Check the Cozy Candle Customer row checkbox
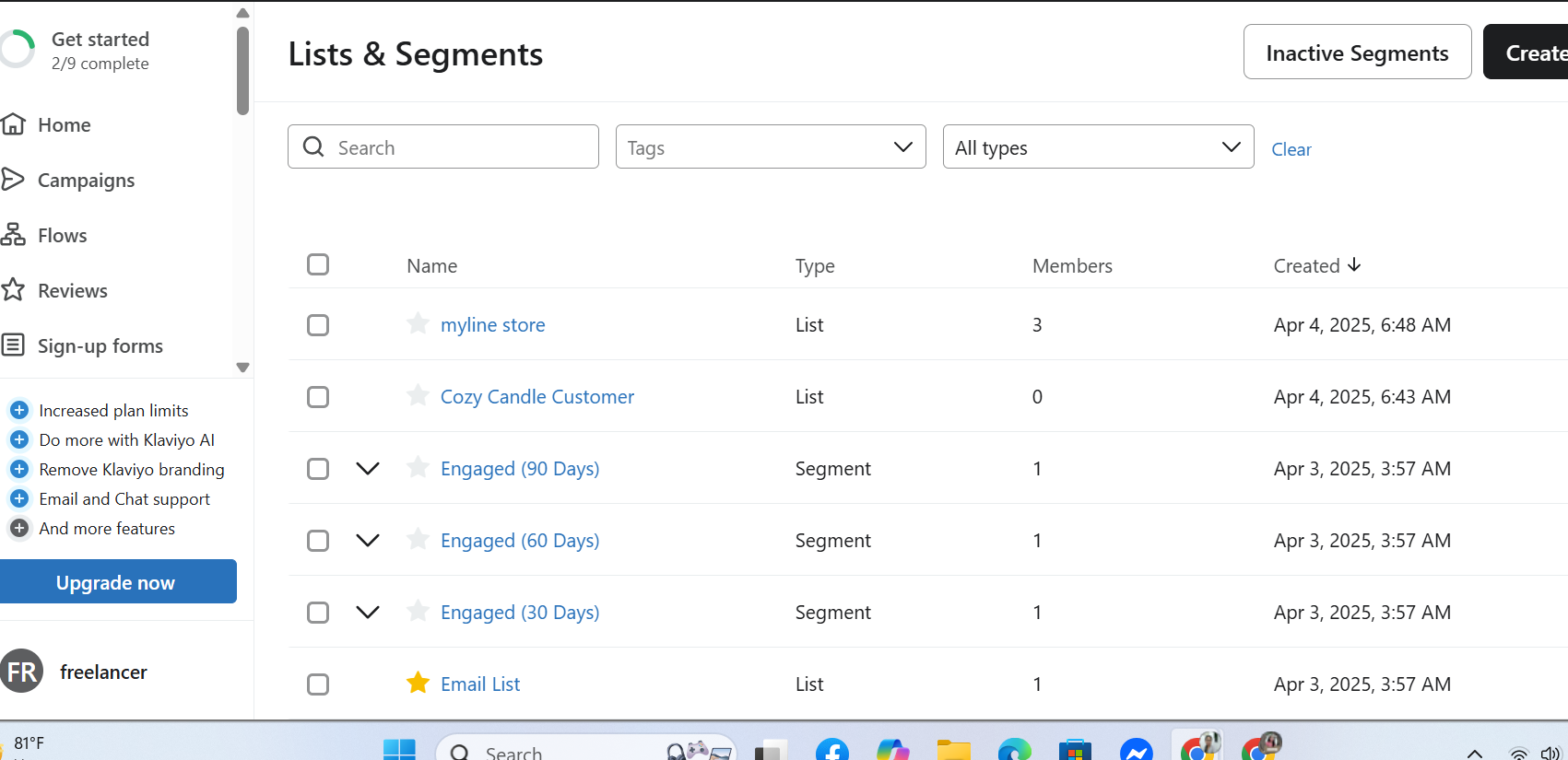This screenshot has width=1568, height=760. click(x=318, y=397)
